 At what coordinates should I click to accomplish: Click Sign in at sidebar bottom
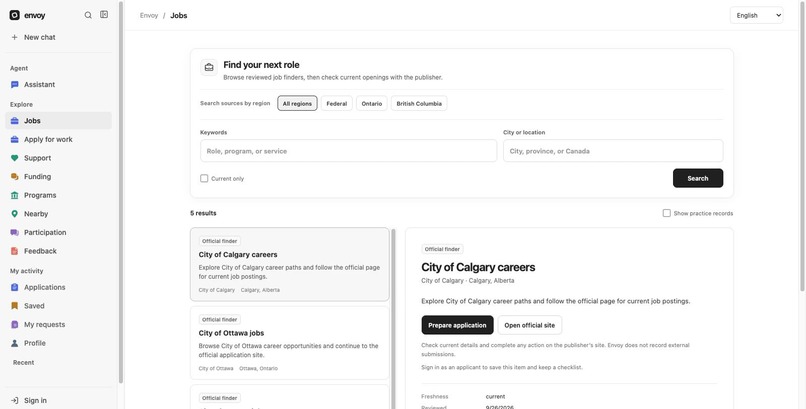coord(59,400)
